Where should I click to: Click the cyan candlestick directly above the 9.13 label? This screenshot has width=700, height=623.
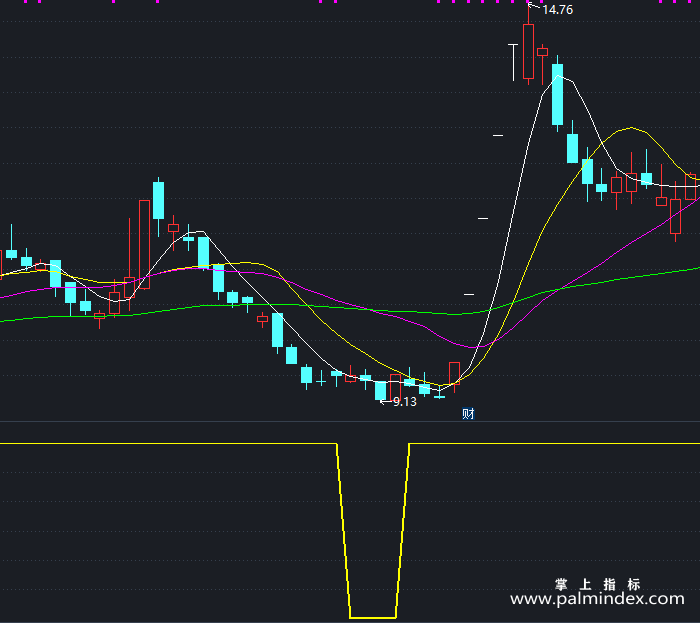(380, 390)
